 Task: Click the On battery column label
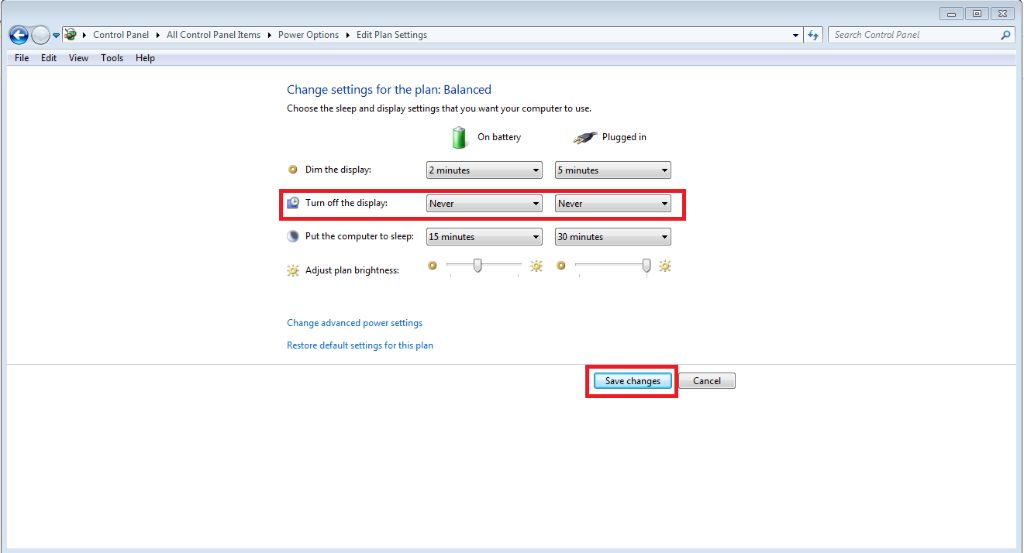[499, 137]
